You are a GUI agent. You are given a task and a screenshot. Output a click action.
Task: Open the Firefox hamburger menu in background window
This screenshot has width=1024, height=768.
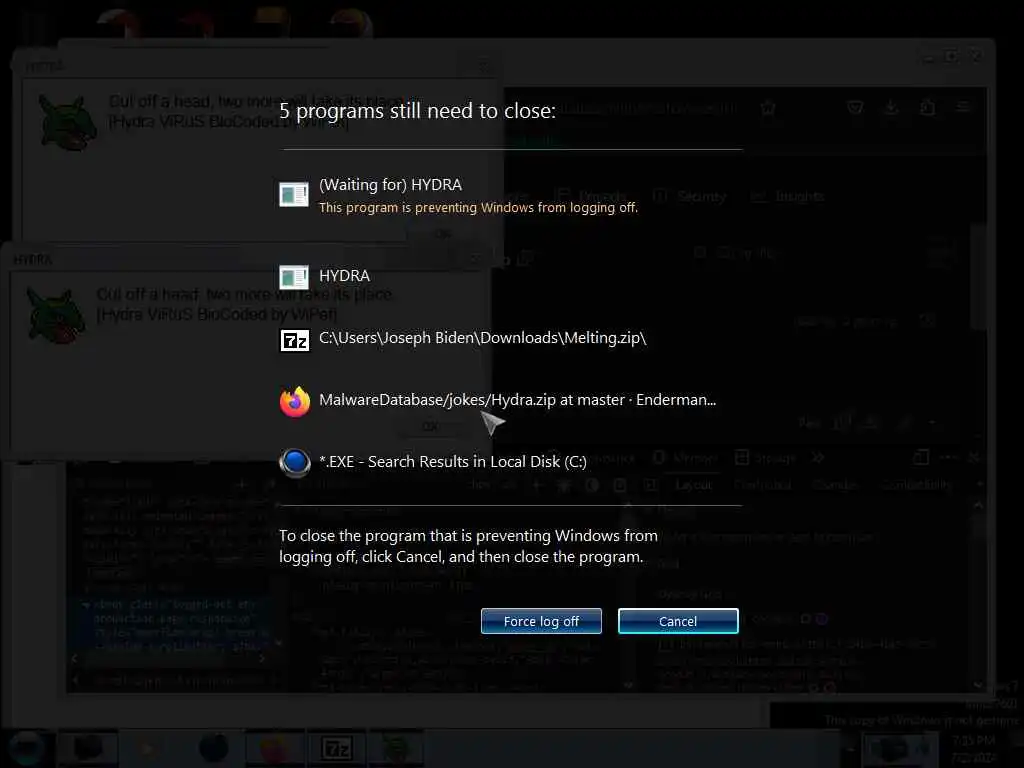[963, 107]
